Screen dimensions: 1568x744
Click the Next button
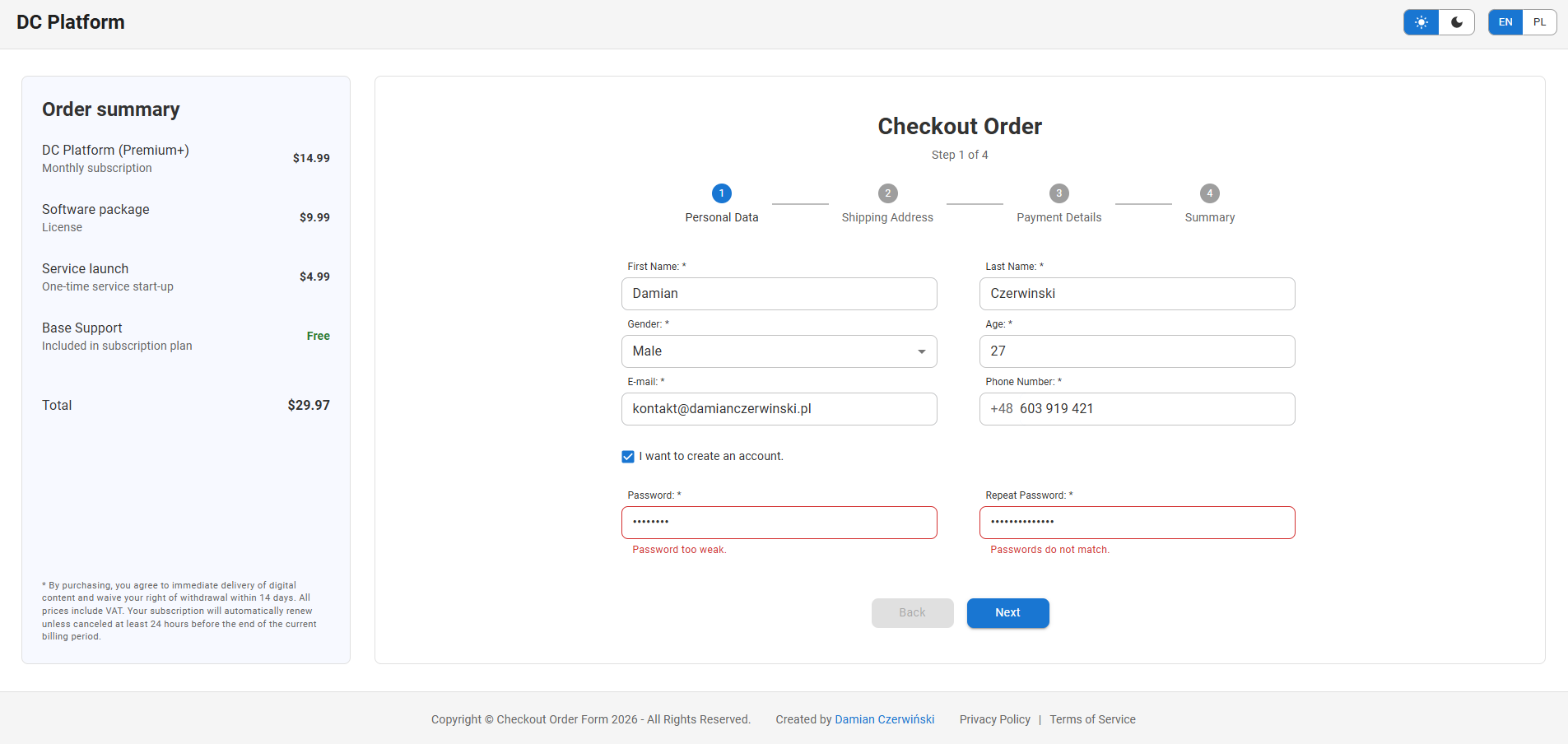point(1007,613)
